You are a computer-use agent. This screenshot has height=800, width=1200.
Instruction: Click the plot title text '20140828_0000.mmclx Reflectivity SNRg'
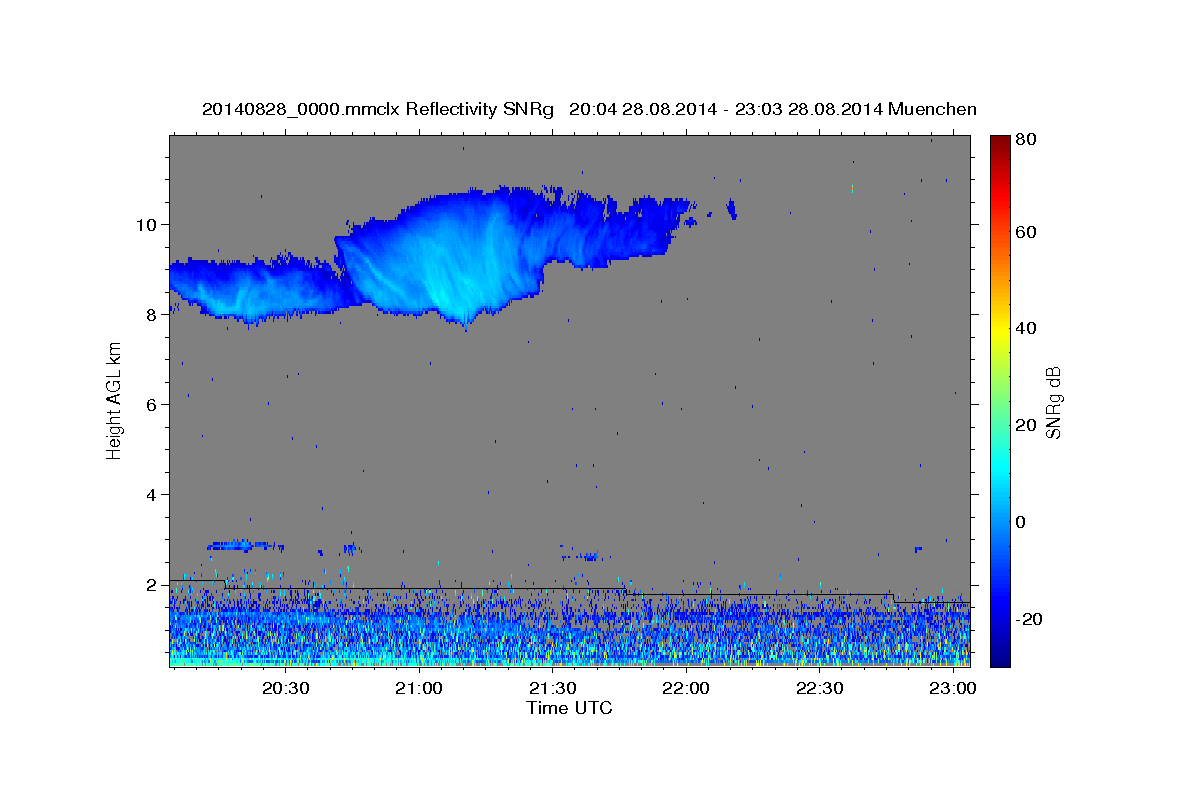[378, 109]
